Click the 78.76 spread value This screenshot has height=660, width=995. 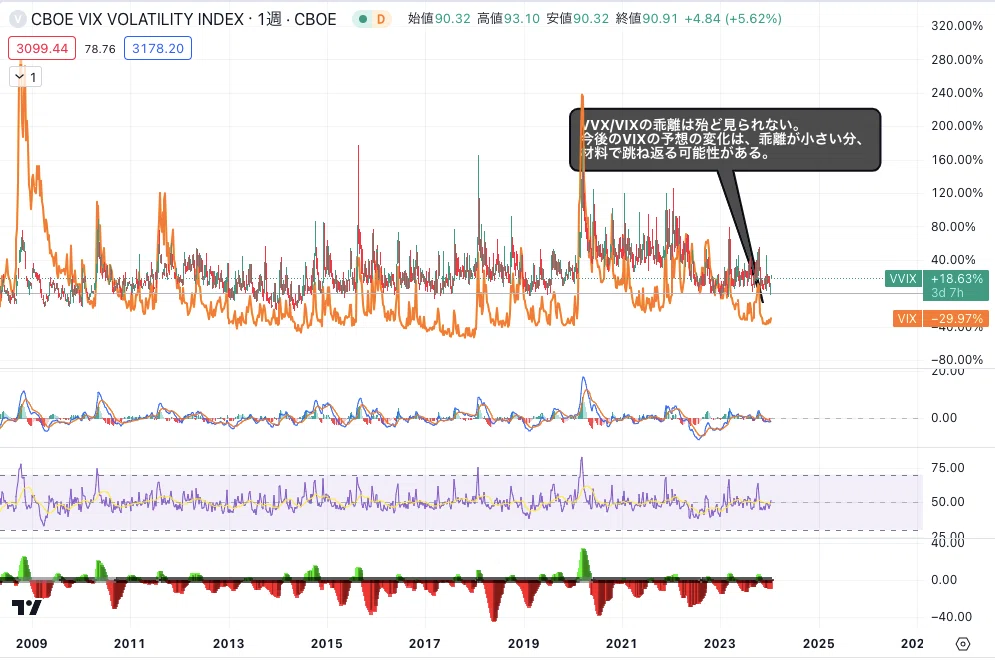(x=100, y=49)
